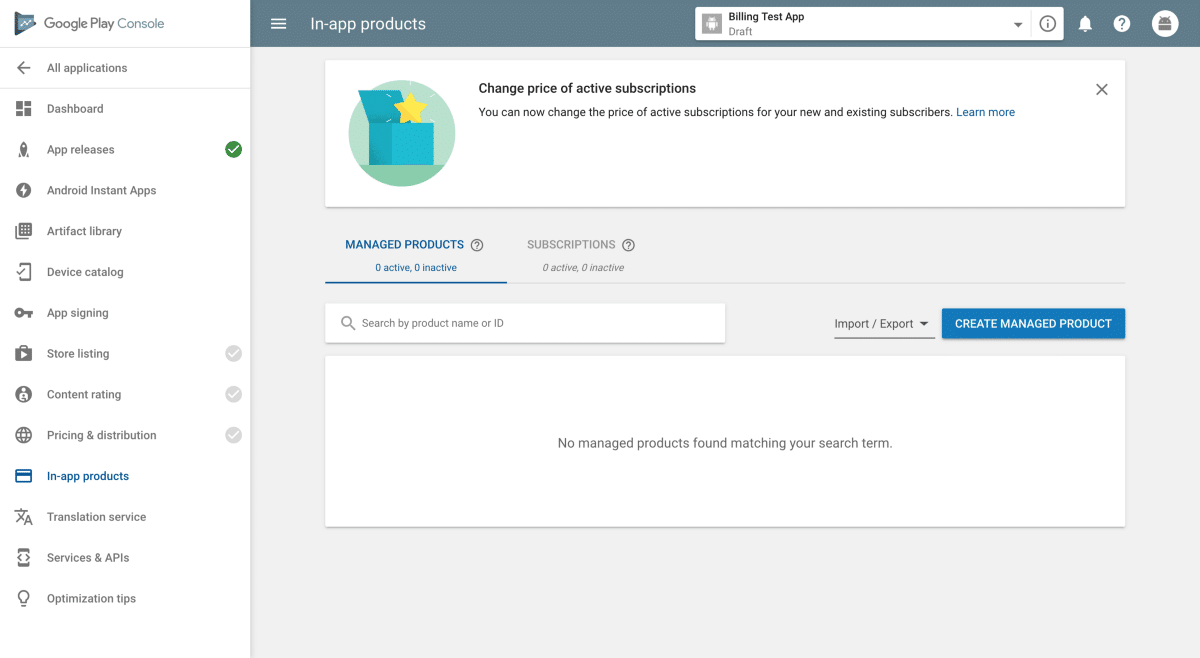Screen dimensions: 1200x658
Task: Click the Store listing play icon
Action: tap(24, 354)
